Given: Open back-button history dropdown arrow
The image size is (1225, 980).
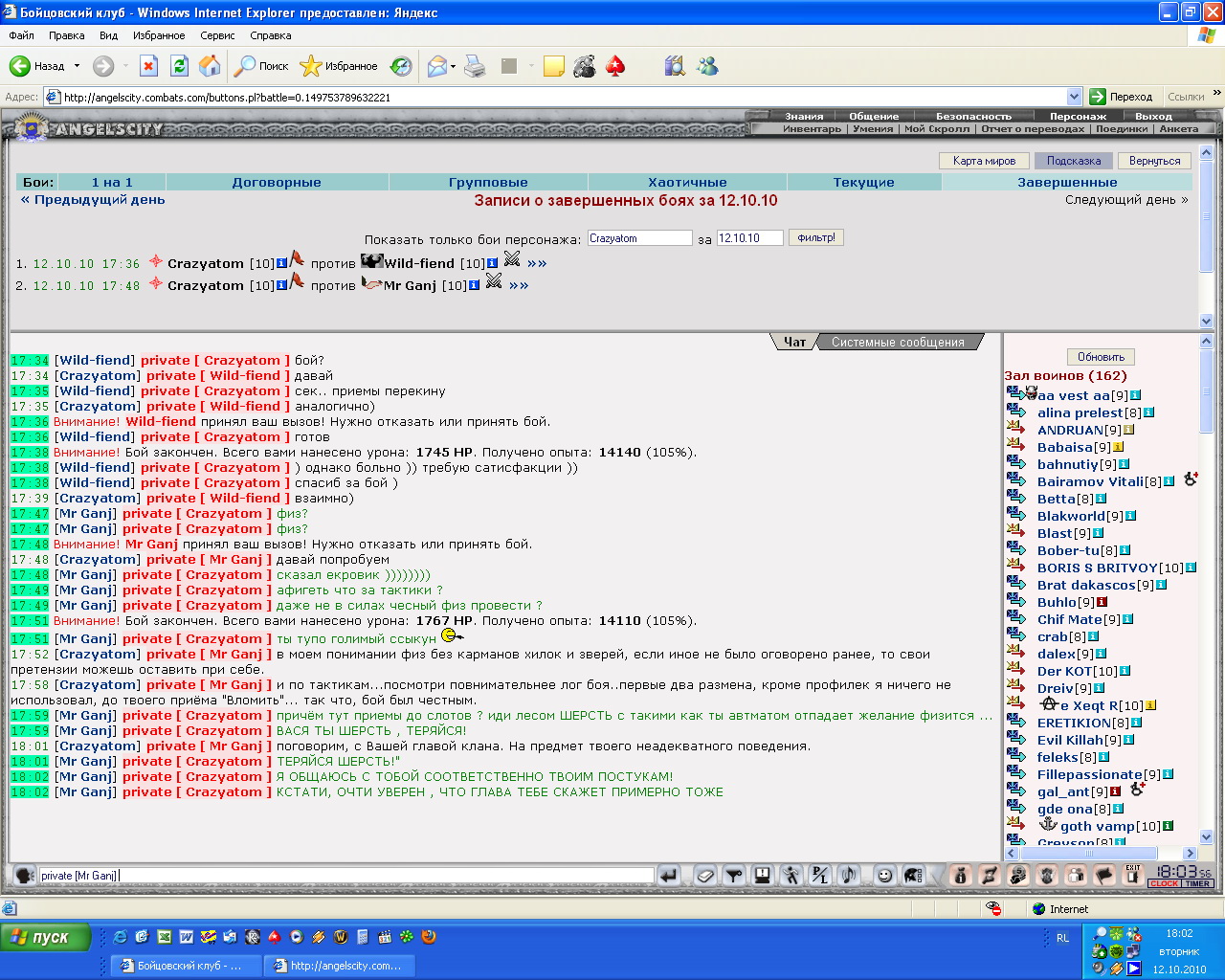Looking at the screenshot, I should pyautogui.click(x=78, y=66).
